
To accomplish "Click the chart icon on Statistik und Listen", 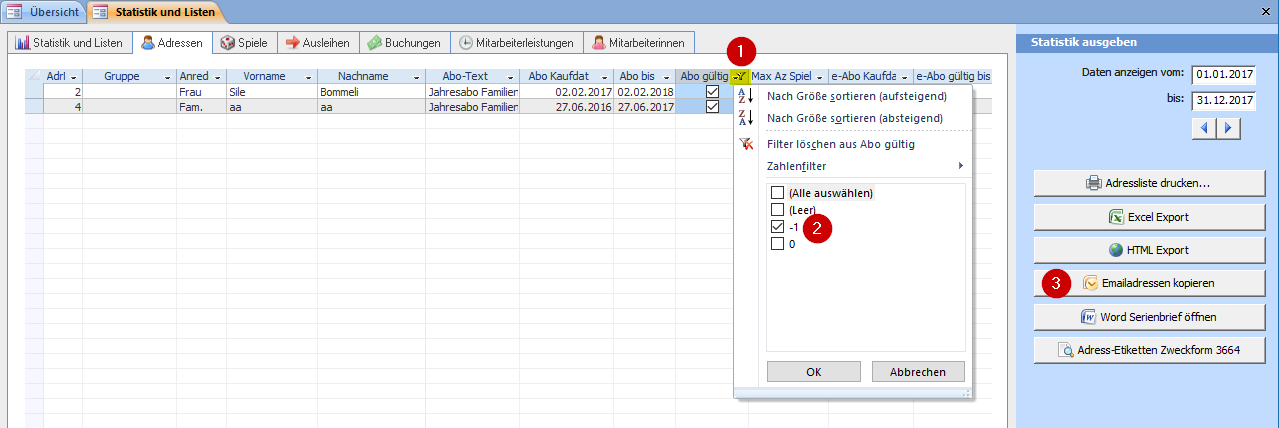I will (x=22, y=43).
